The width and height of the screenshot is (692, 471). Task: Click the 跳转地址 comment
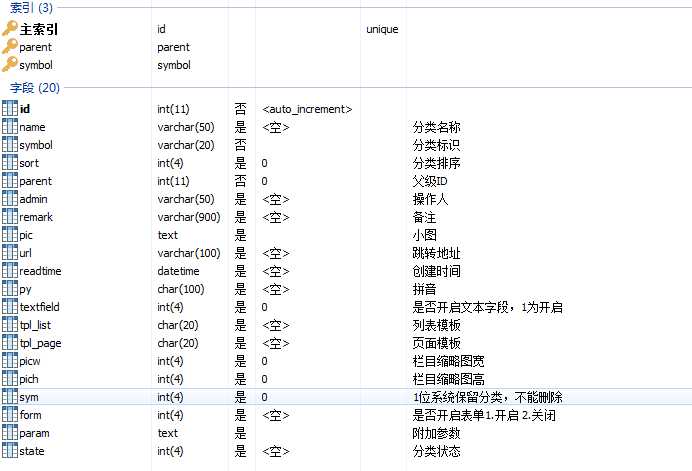tap(436, 253)
